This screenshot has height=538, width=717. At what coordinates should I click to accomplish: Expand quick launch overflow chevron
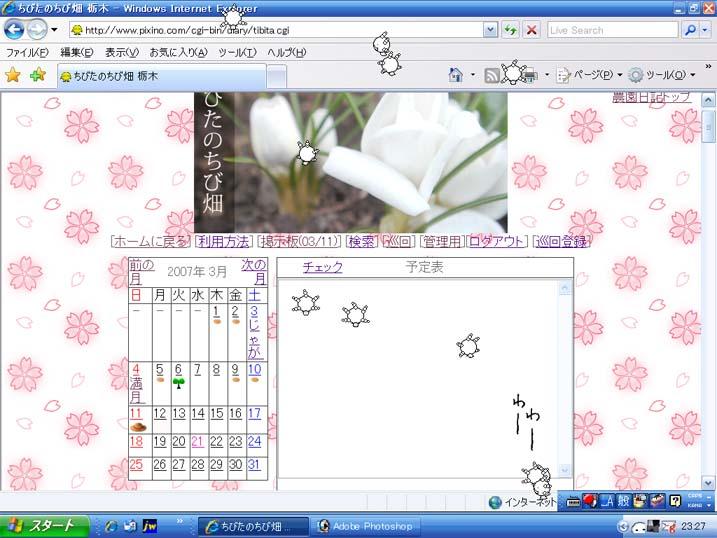click(180, 521)
